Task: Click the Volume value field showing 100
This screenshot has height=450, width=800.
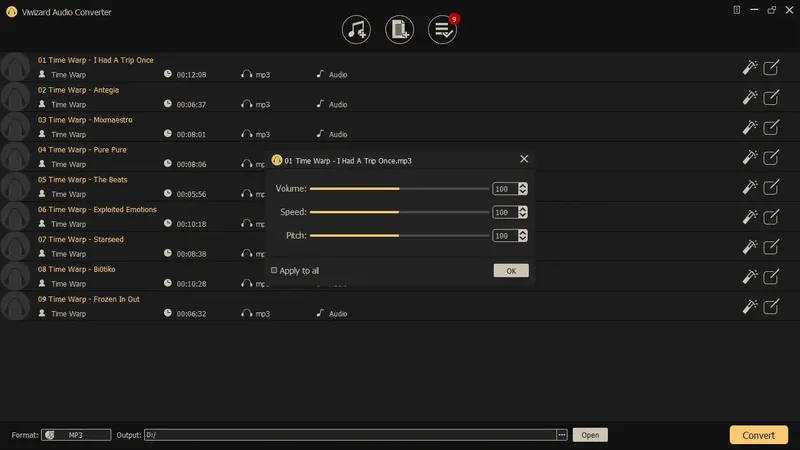Action: (x=505, y=189)
